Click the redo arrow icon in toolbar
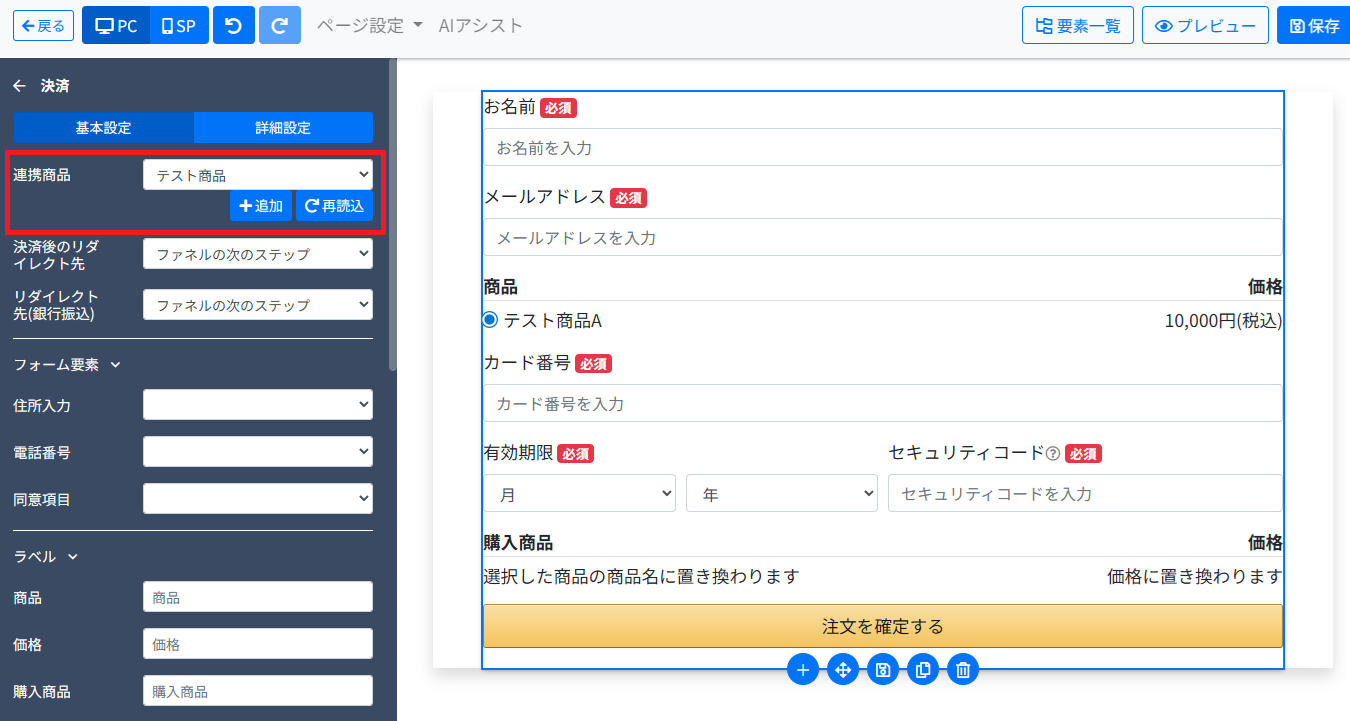The image size is (1350, 721). pos(279,26)
